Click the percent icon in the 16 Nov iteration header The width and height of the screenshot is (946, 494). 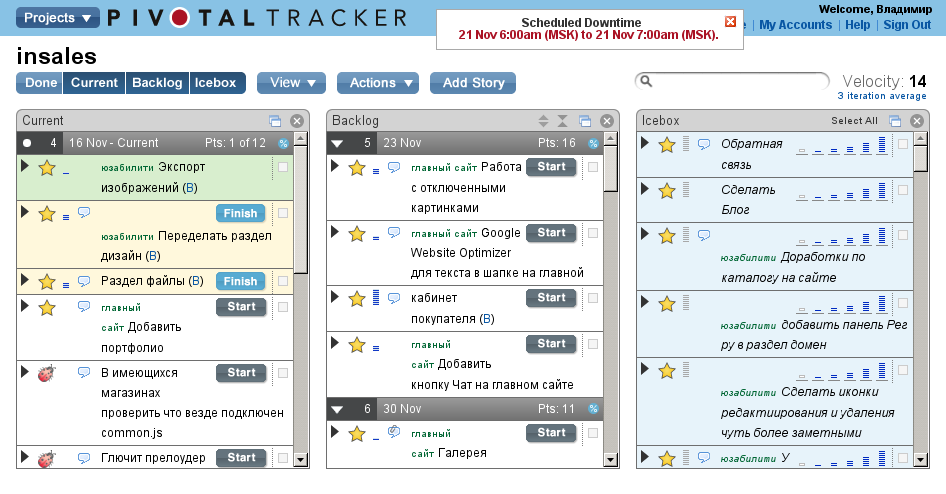pyautogui.click(x=284, y=144)
